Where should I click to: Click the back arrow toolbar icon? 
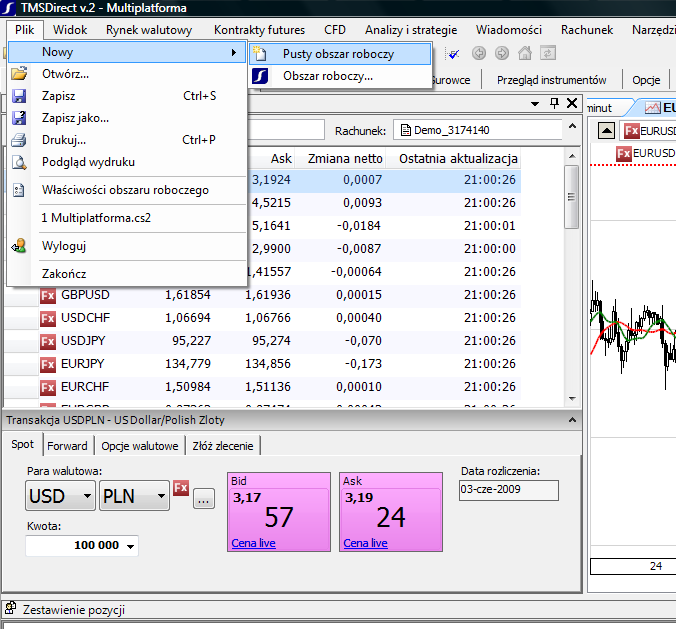click(479, 53)
